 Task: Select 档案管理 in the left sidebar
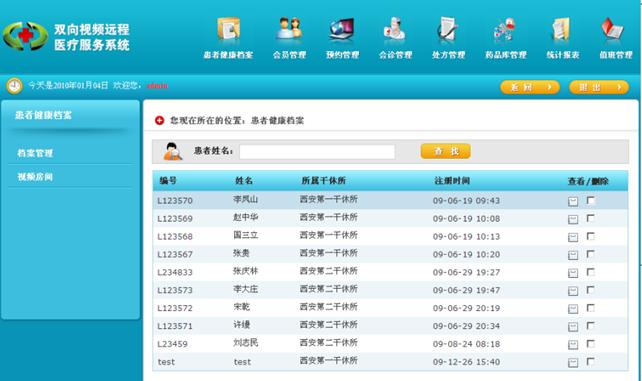(x=35, y=153)
